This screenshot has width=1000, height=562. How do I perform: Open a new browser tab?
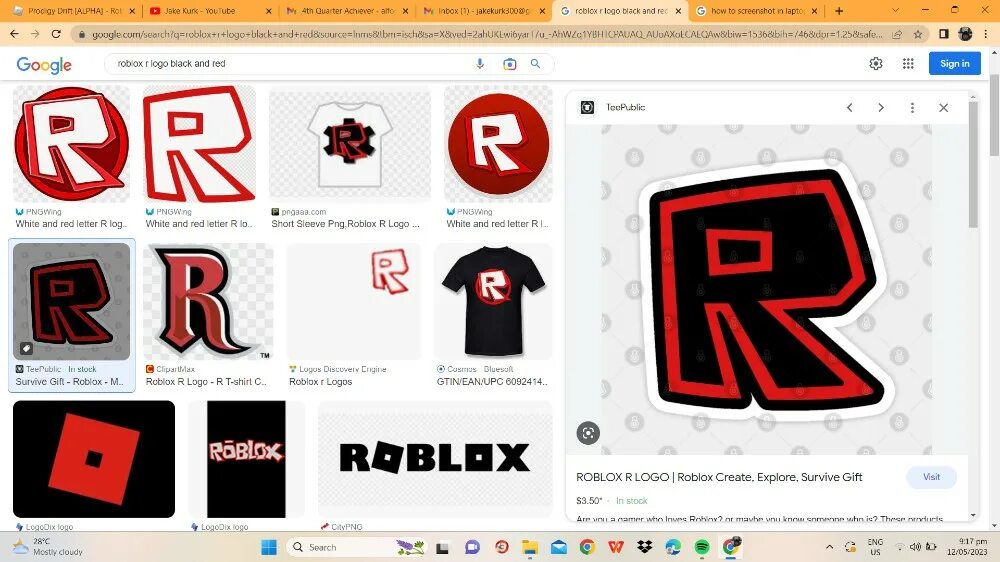tap(839, 11)
